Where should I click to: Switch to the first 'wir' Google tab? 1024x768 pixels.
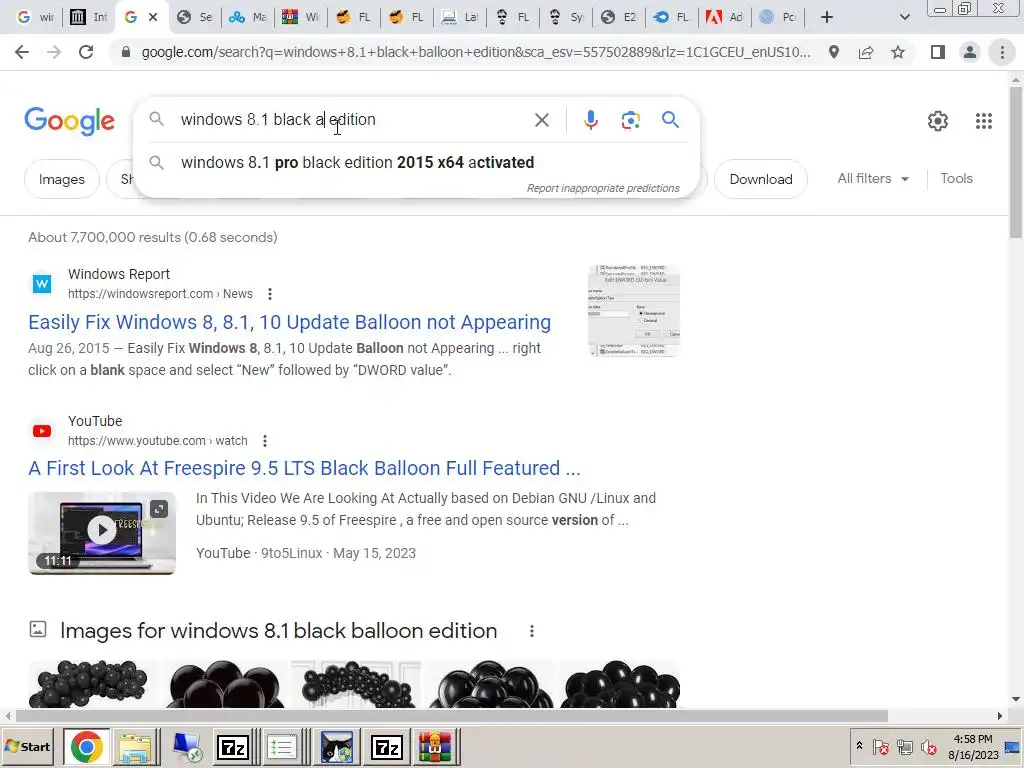pos(35,17)
